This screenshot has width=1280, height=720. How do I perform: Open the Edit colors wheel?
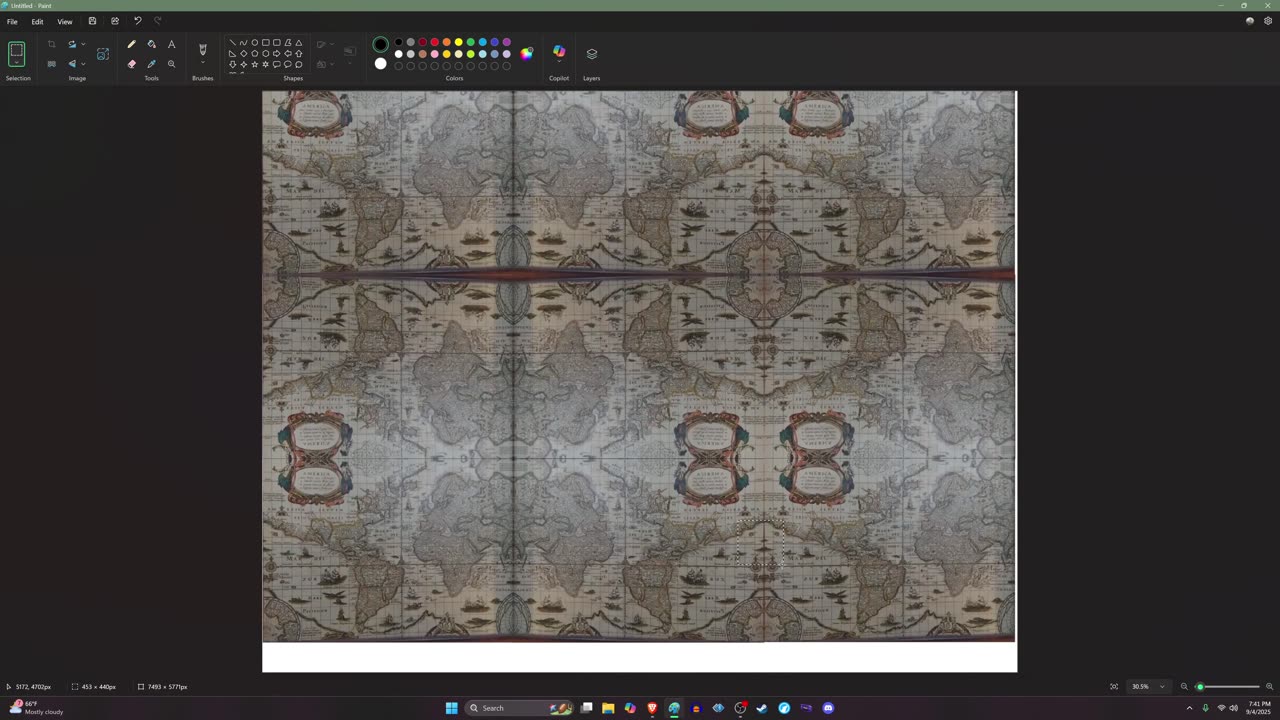pyautogui.click(x=527, y=54)
